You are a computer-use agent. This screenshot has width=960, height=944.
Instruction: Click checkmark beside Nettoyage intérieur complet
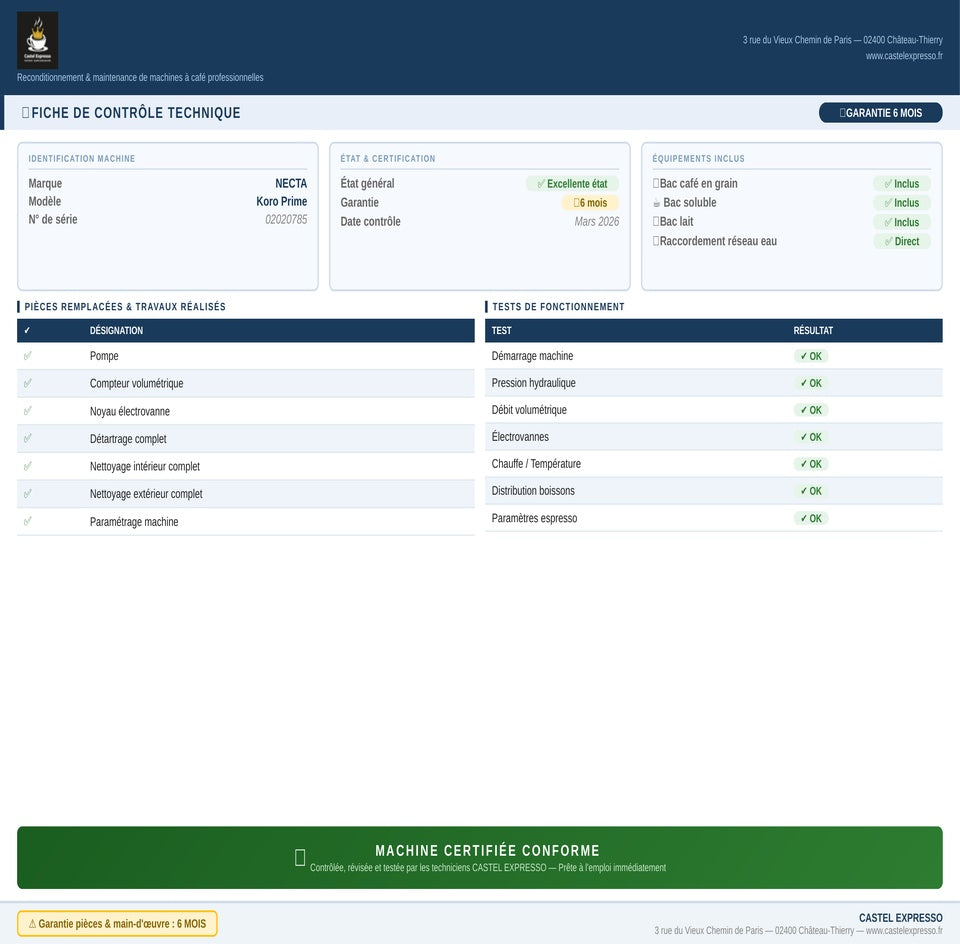coord(27,466)
